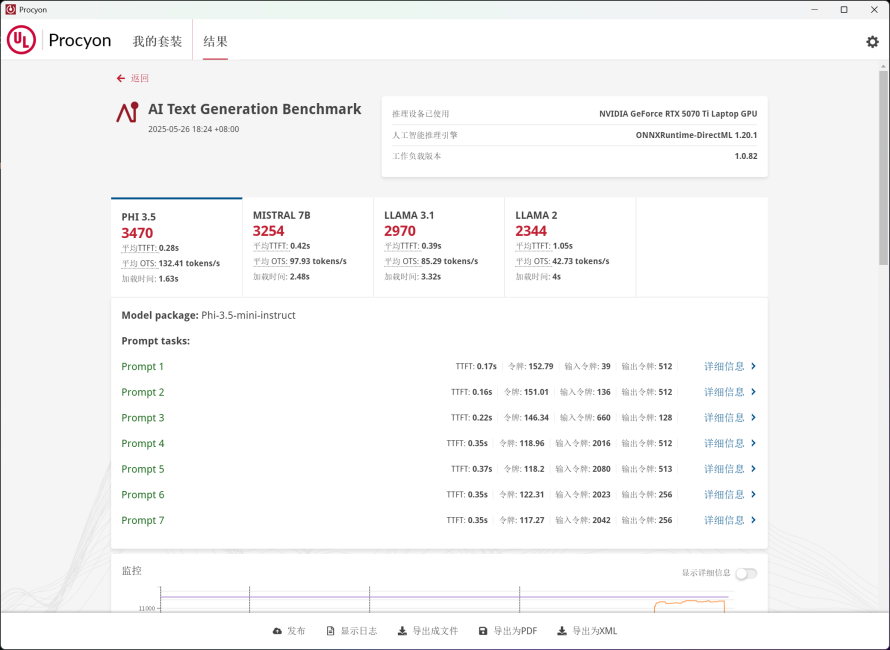The image size is (890, 650).
Task: Enable the 显示详细信息 toggle in monitoring
Action: coord(745,573)
